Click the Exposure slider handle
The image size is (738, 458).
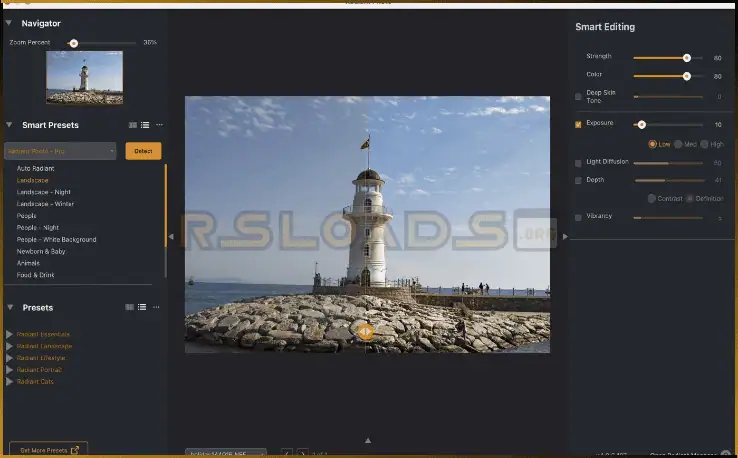642,125
